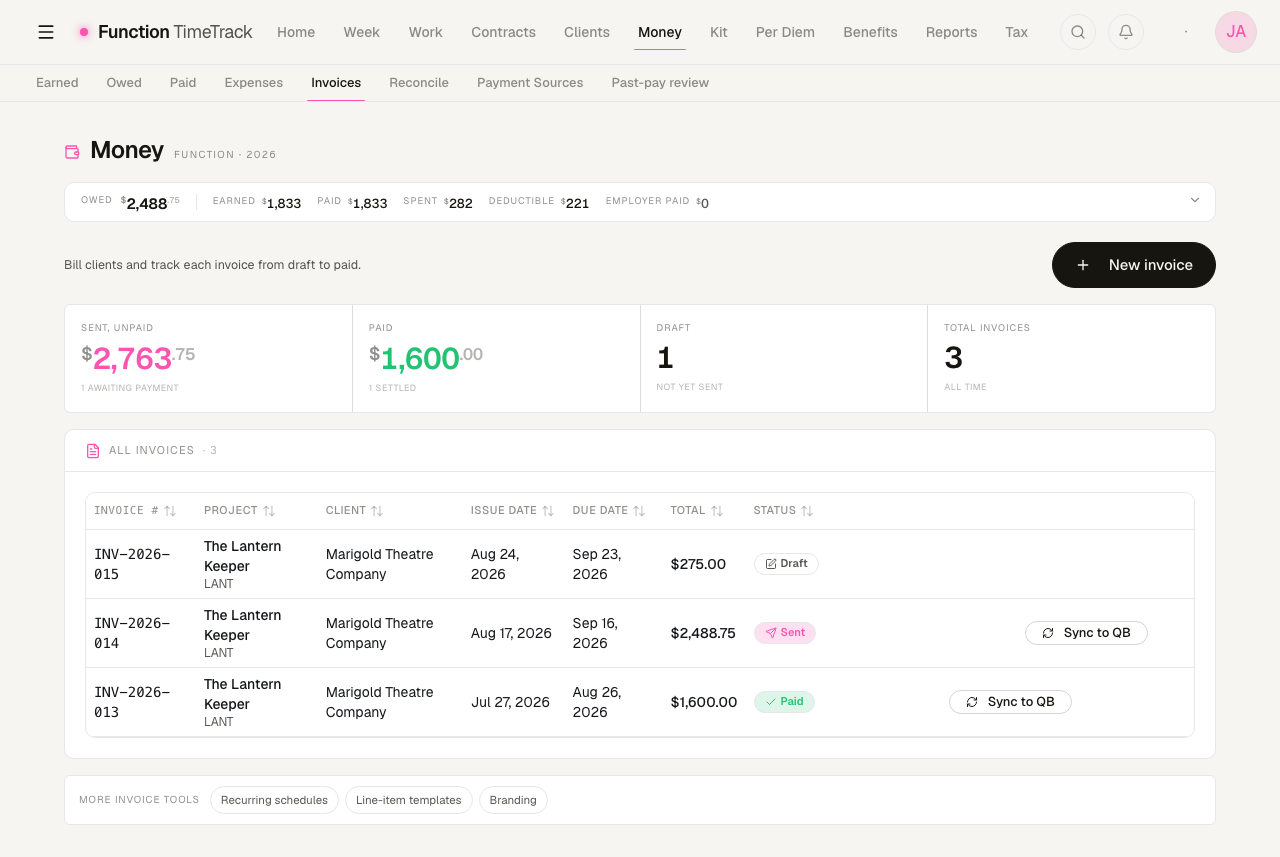The height and width of the screenshot is (857, 1280).
Task: Switch to the Reconcile tab
Action: (419, 83)
